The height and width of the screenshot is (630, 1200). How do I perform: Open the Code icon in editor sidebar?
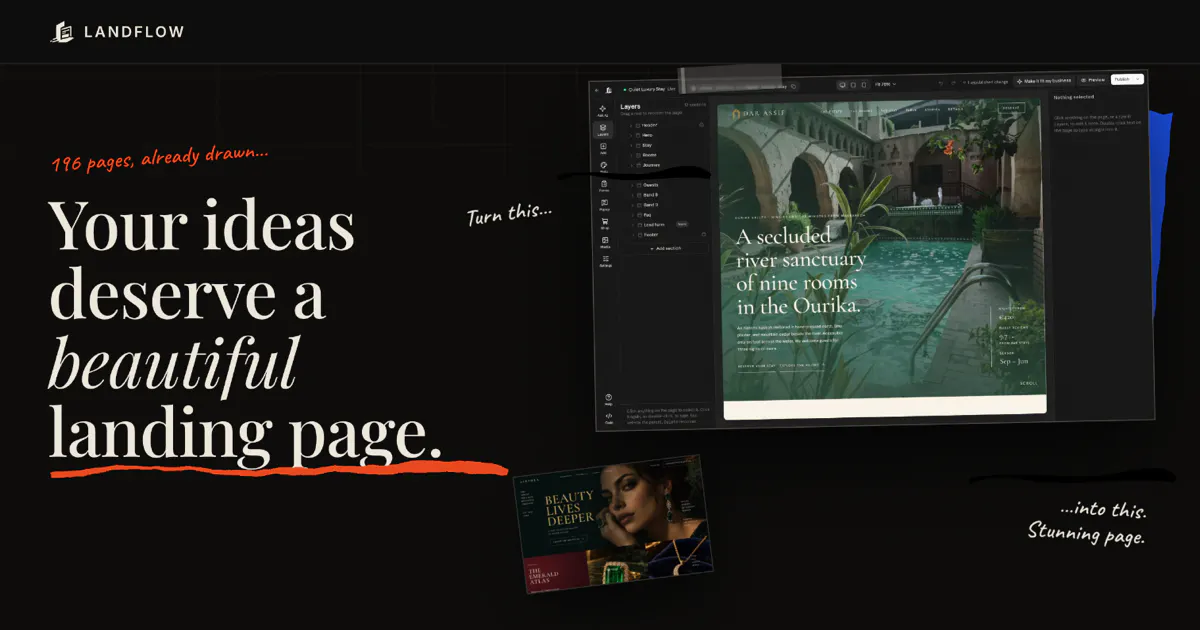[x=607, y=417]
